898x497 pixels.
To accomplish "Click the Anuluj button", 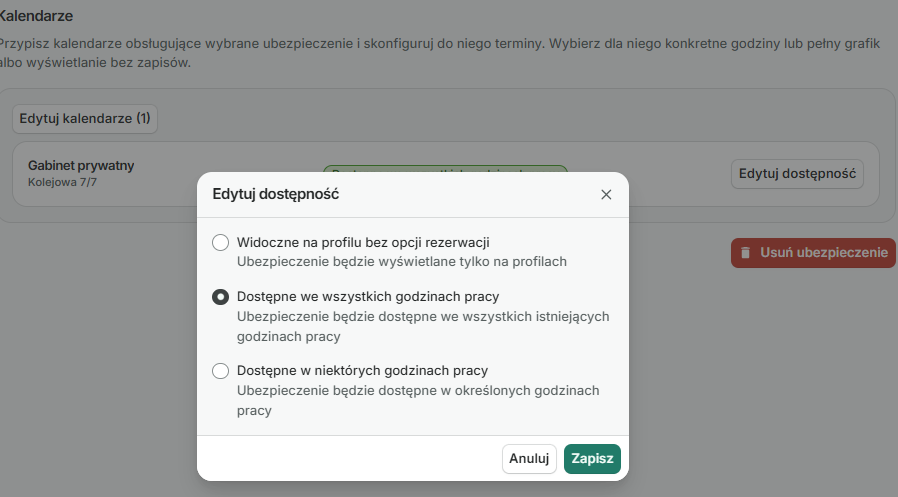I will click(x=529, y=459).
